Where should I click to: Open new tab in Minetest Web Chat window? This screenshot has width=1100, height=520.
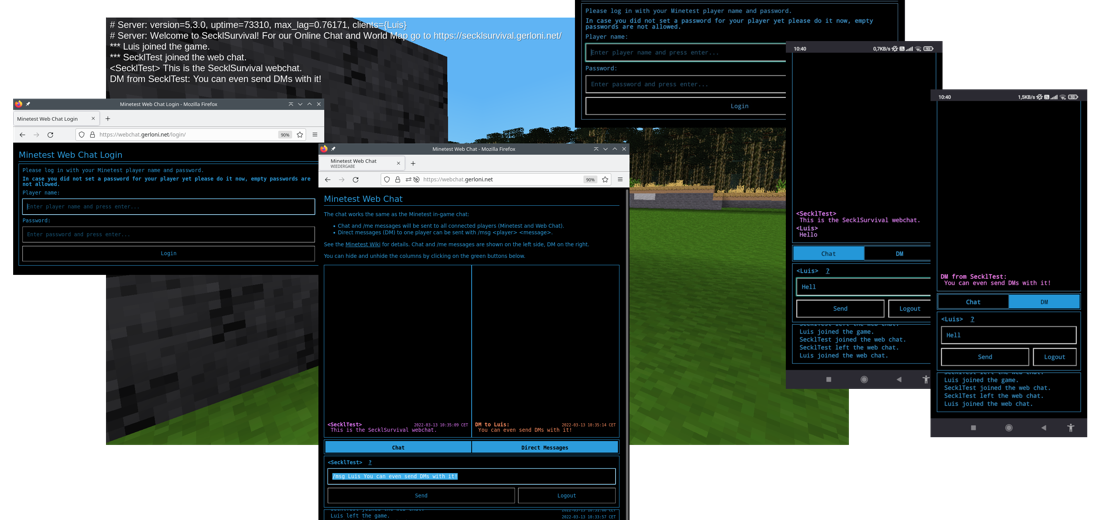(412, 163)
